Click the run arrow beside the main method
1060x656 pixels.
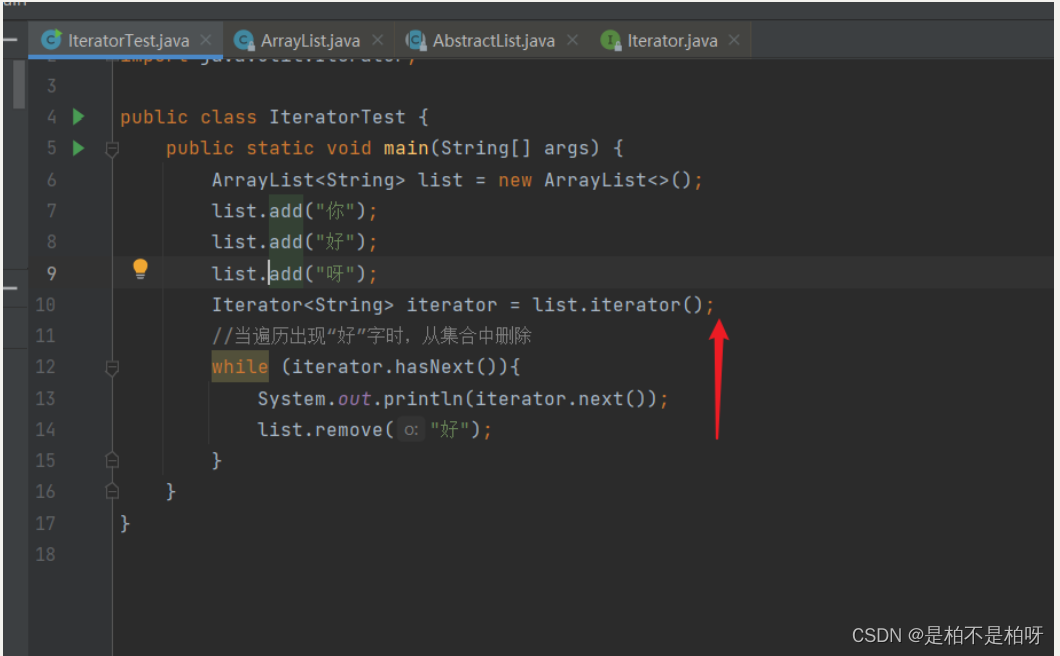pos(78,147)
